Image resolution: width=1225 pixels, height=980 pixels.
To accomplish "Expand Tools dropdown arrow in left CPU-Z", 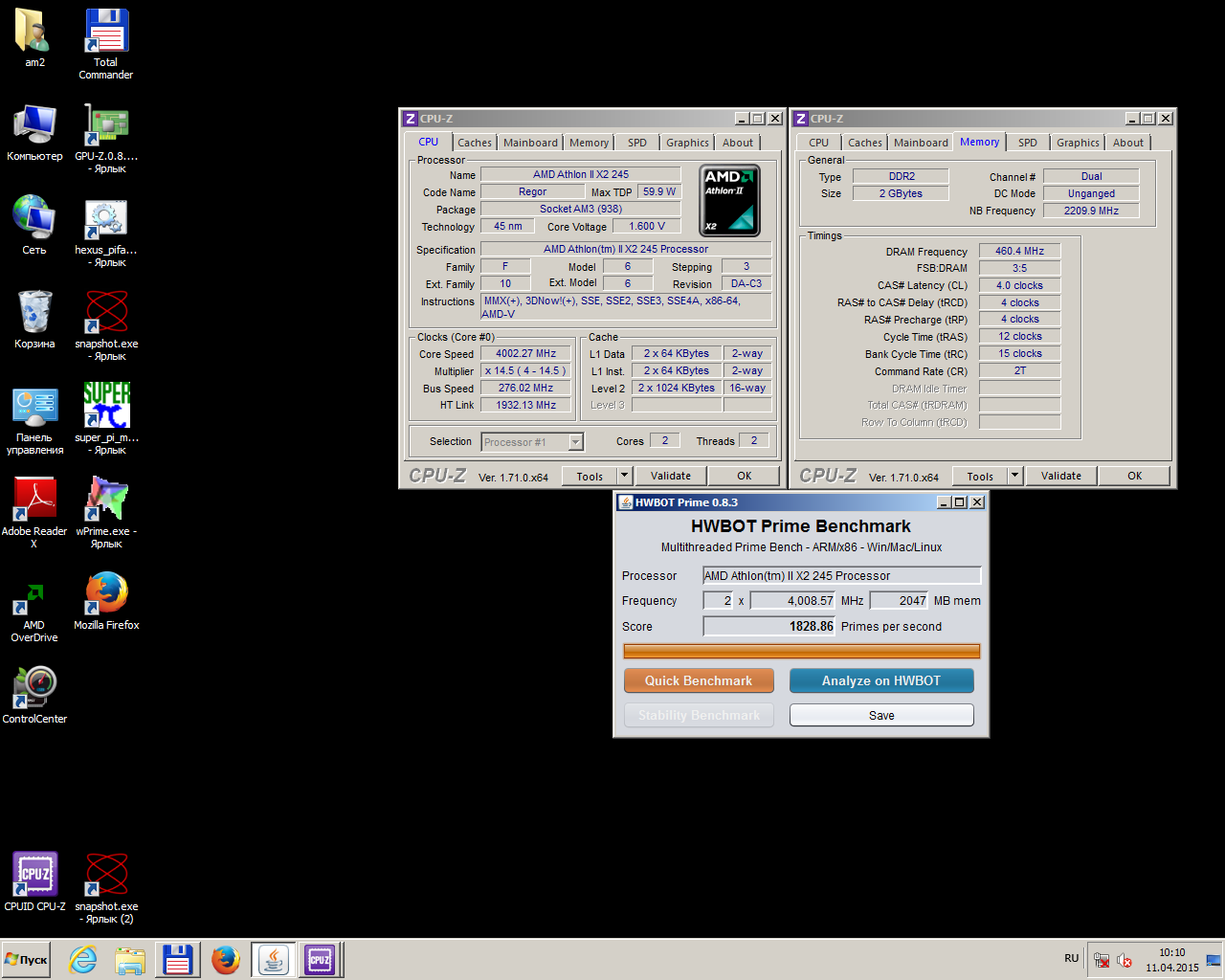I will (624, 475).
